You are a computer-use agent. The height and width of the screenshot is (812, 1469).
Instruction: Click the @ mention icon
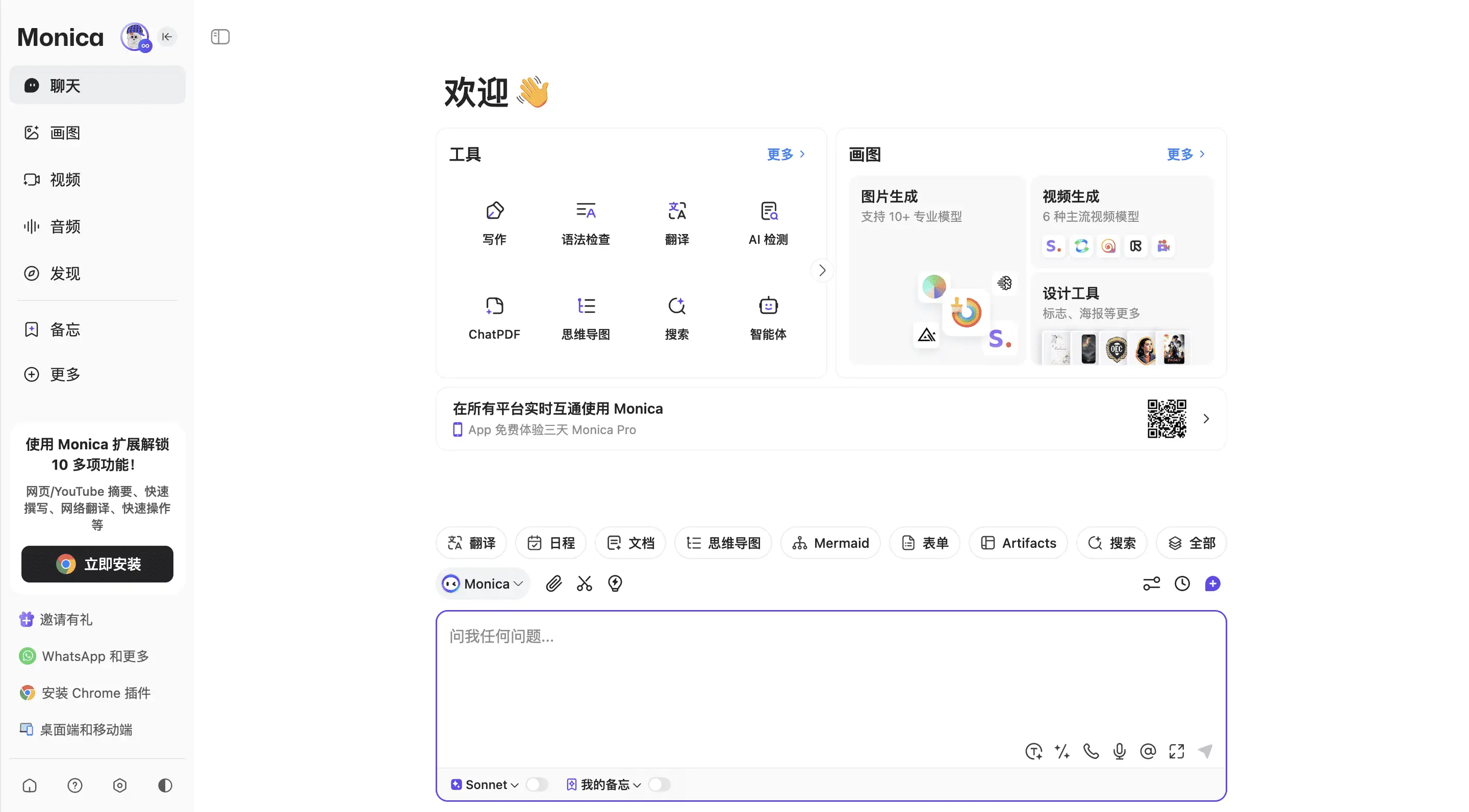(1147, 751)
